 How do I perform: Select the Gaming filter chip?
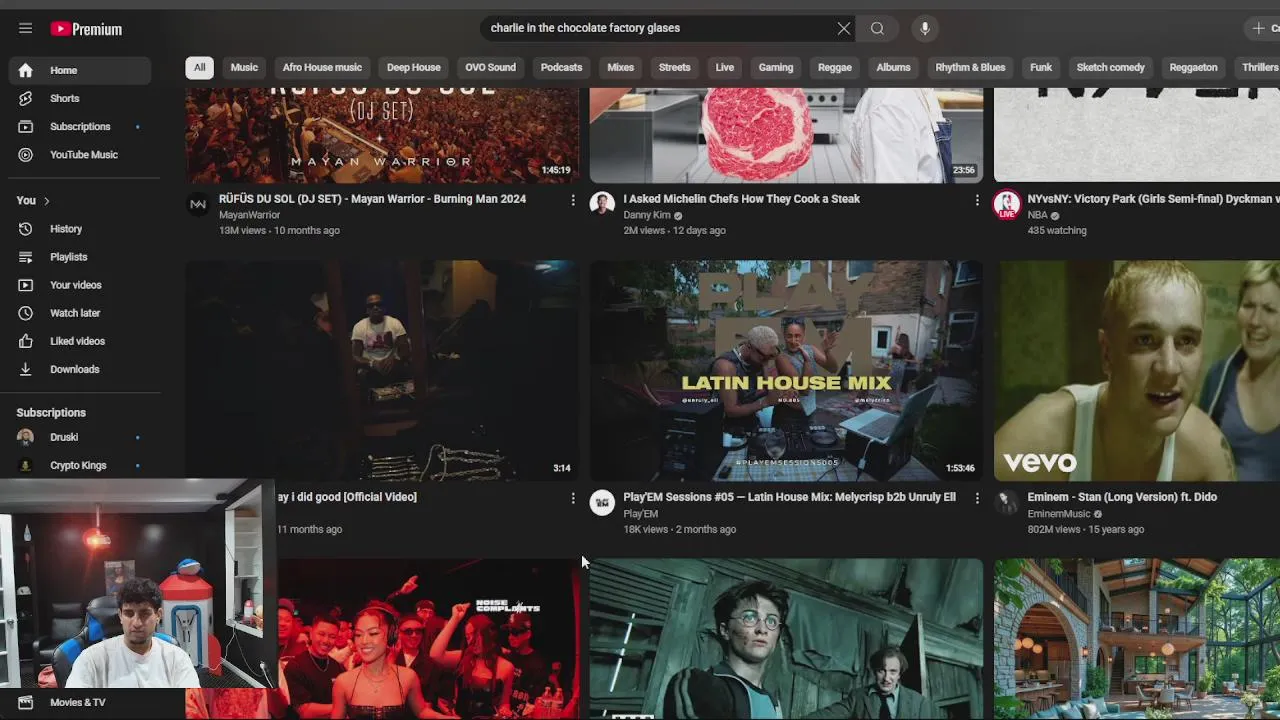point(776,67)
